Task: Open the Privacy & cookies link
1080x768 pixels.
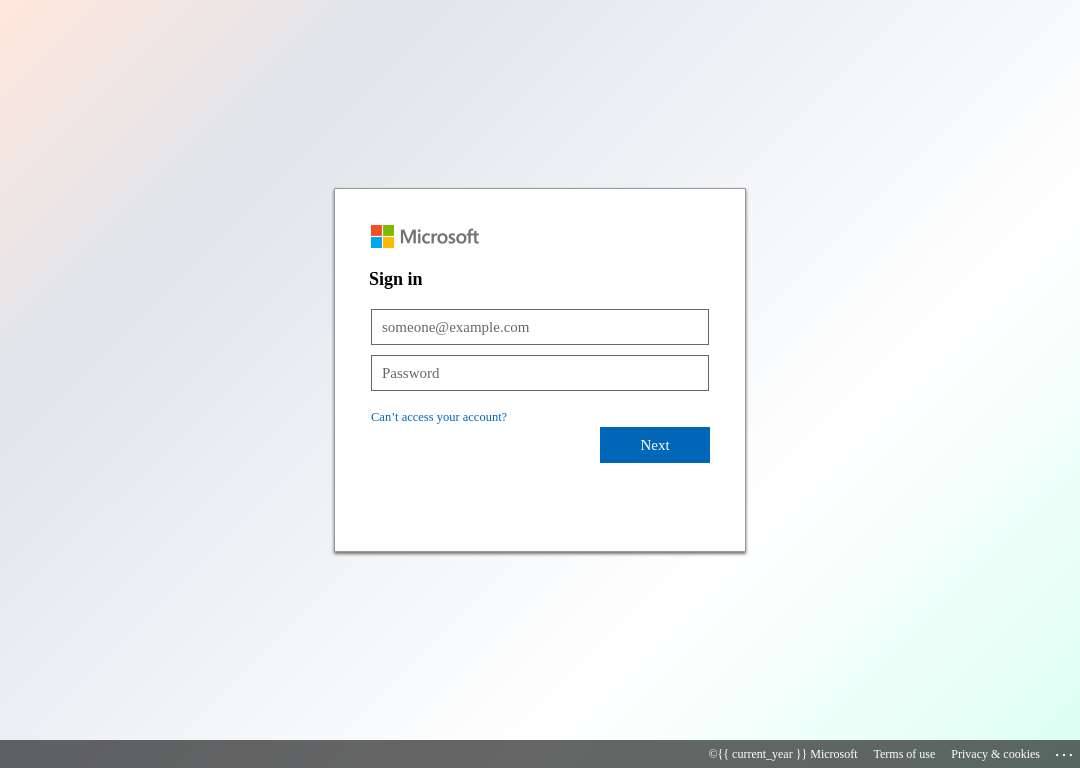Action: 995,754
